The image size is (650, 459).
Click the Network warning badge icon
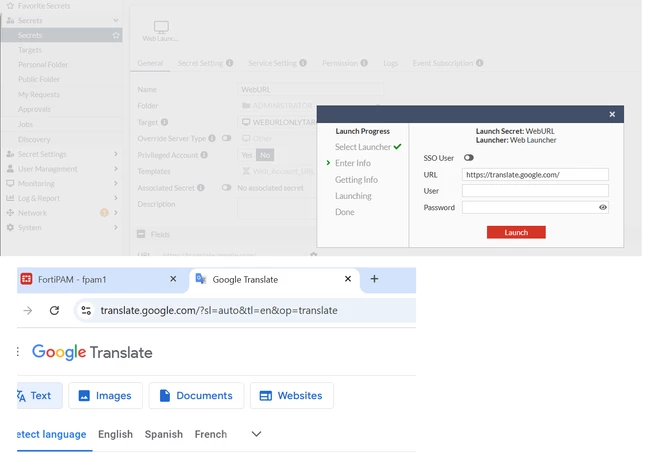(104, 213)
